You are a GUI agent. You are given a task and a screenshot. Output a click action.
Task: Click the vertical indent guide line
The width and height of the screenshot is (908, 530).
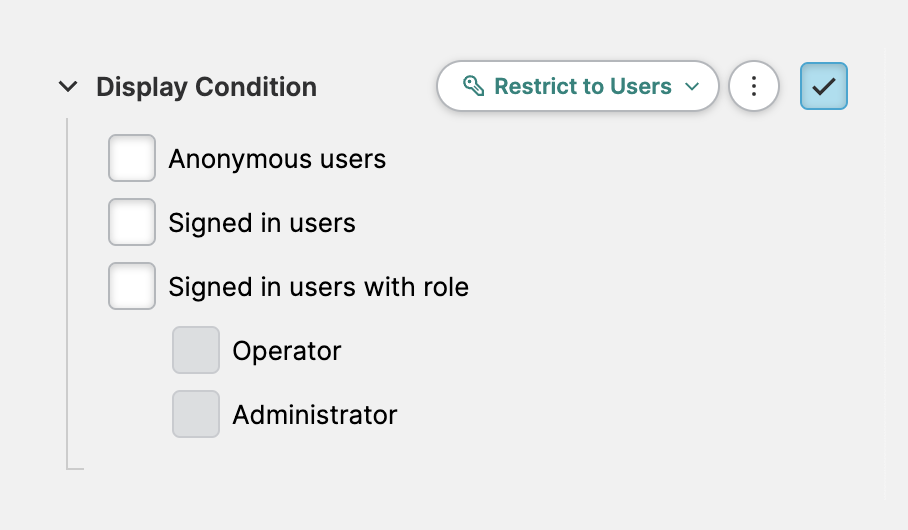point(67,300)
